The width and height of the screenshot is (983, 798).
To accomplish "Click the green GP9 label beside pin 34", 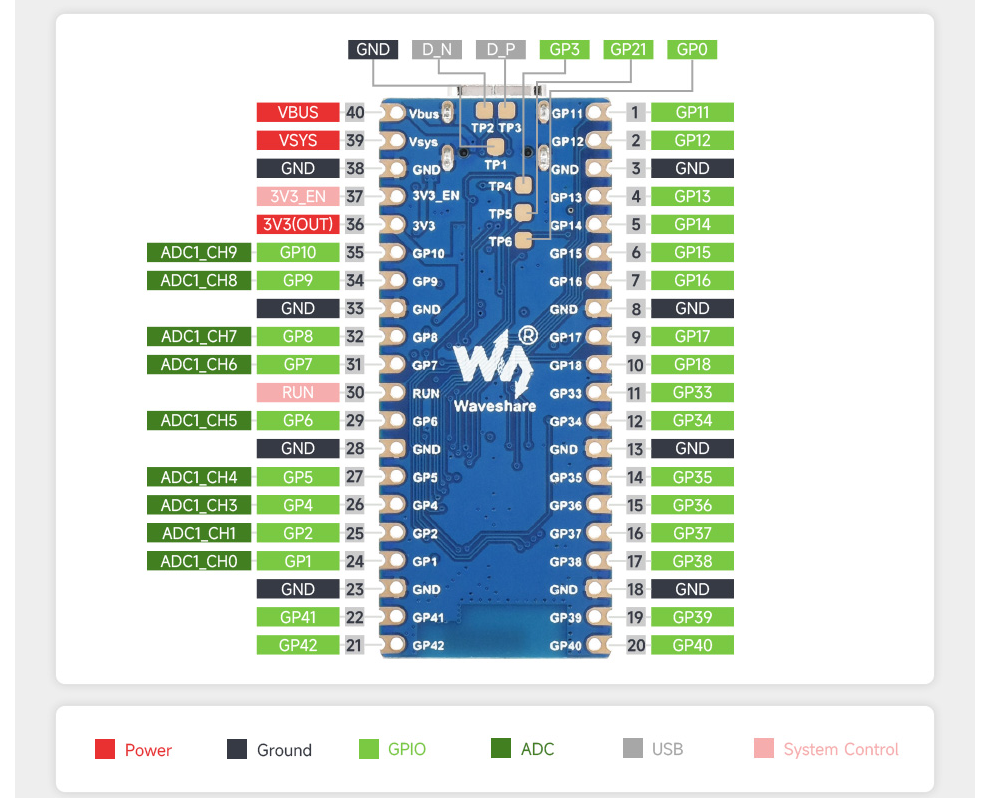I will click(x=298, y=280).
